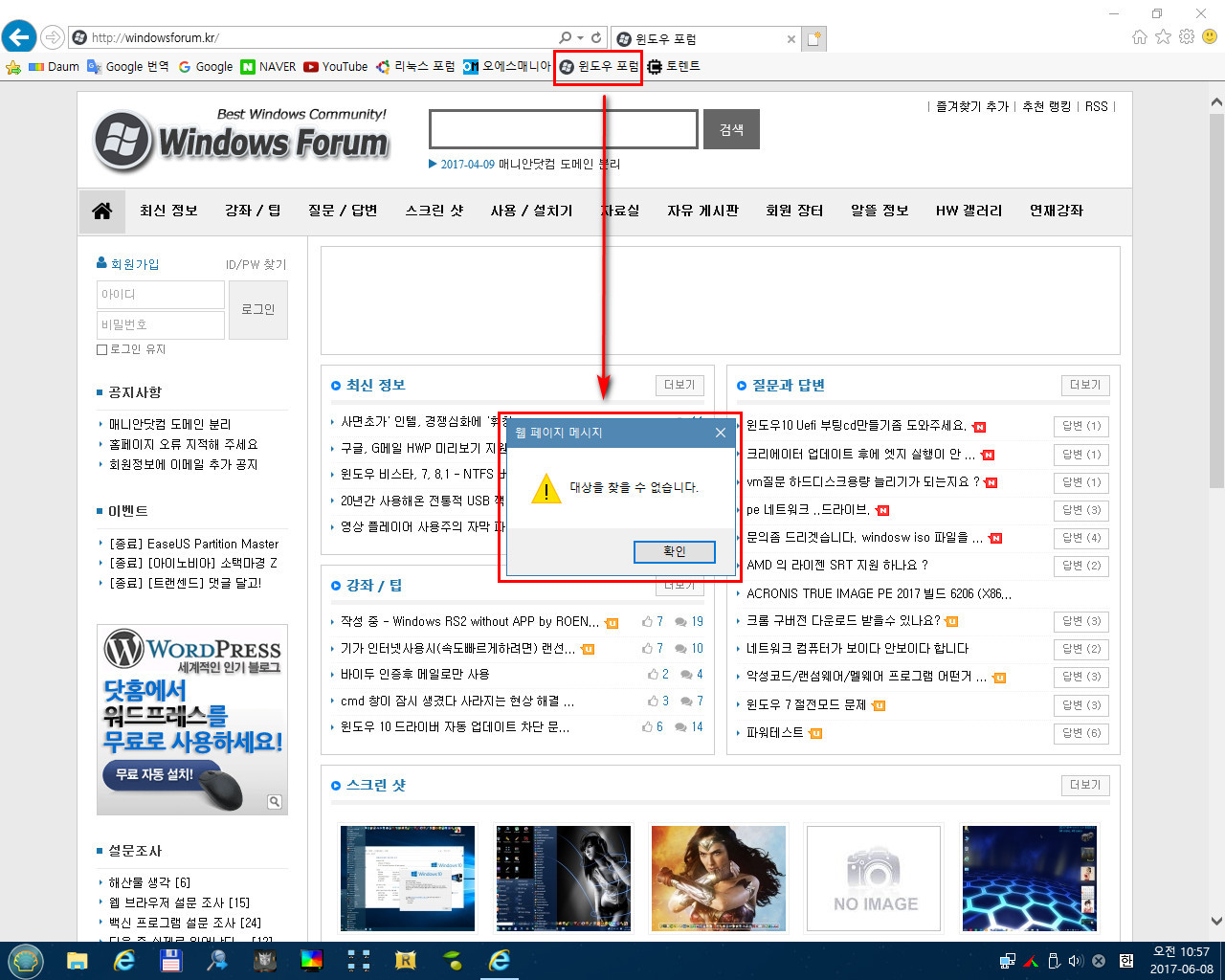Open the 윈도우 포럼 bookmark

click(x=599, y=67)
